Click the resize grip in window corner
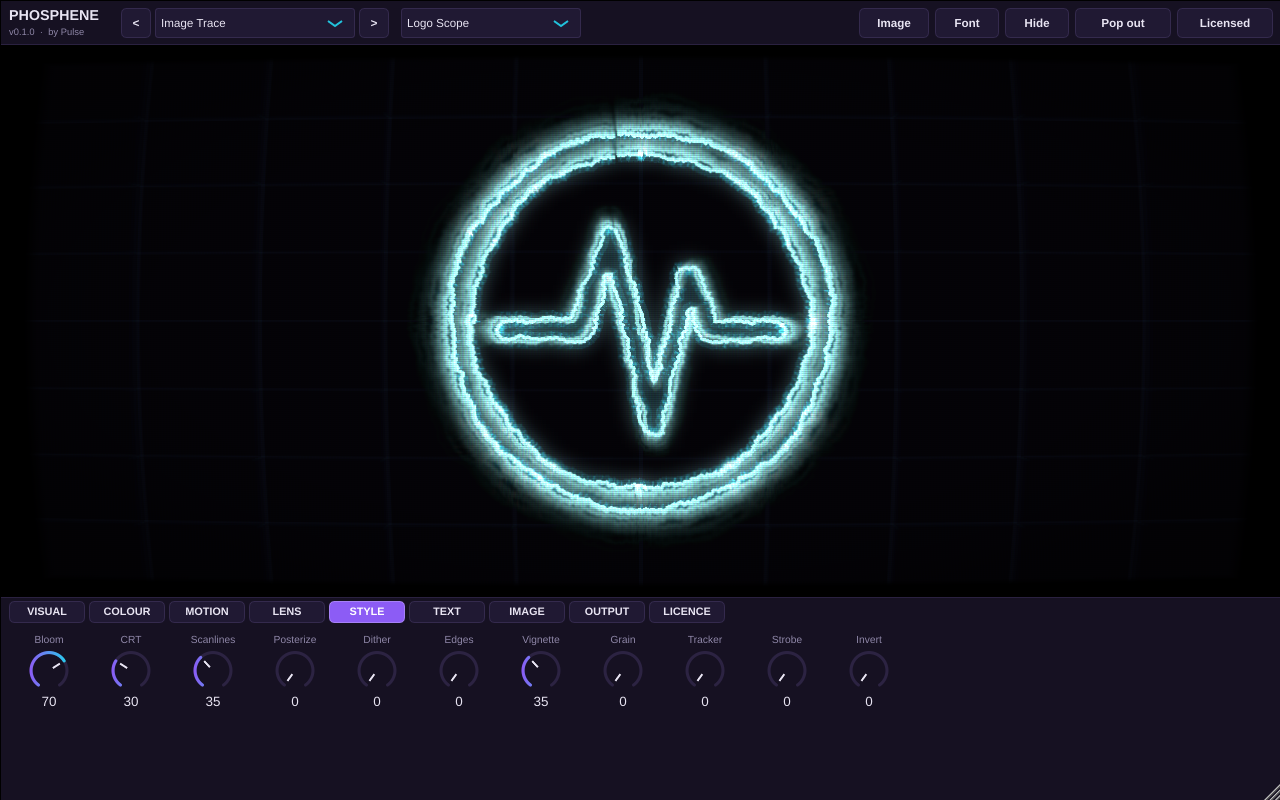Image resolution: width=1280 pixels, height=800 pixels. pyautogui.click(x=1272, y=792)
